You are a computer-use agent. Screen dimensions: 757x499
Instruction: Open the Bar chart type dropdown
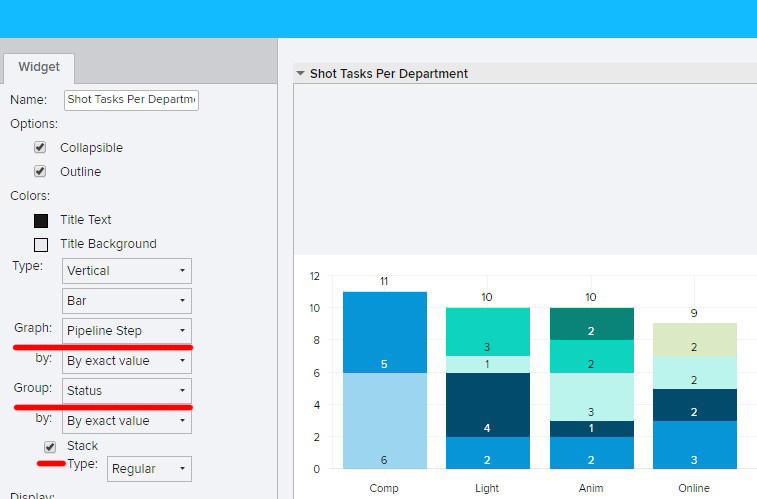tap(127, 300)
